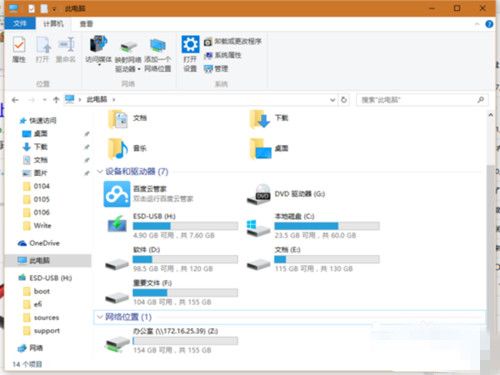
Task: Click the Up one level arrow
Action: [56, 100]
